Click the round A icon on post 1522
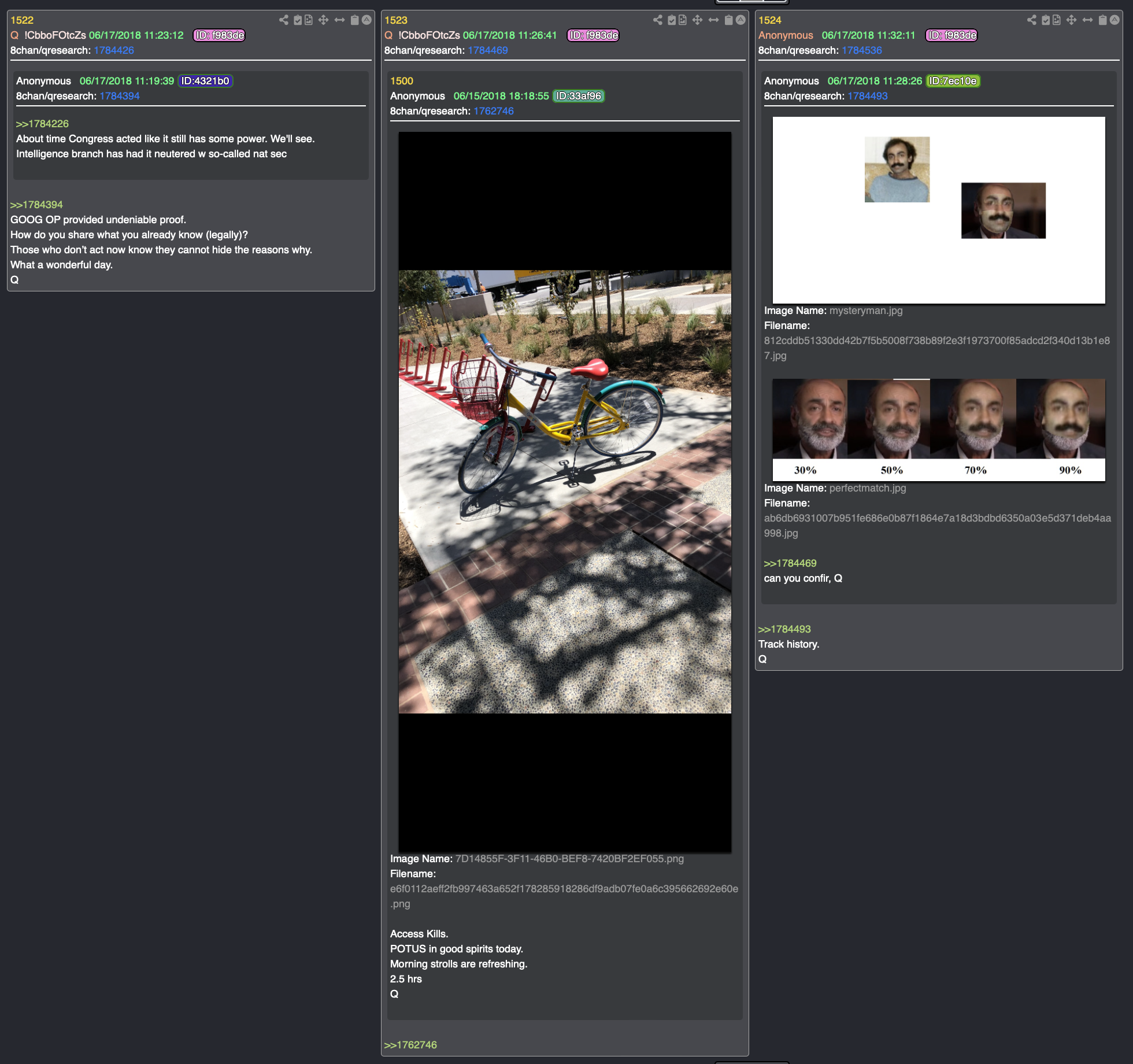Screen dimensions: 1133x1064 pos(366,20)
